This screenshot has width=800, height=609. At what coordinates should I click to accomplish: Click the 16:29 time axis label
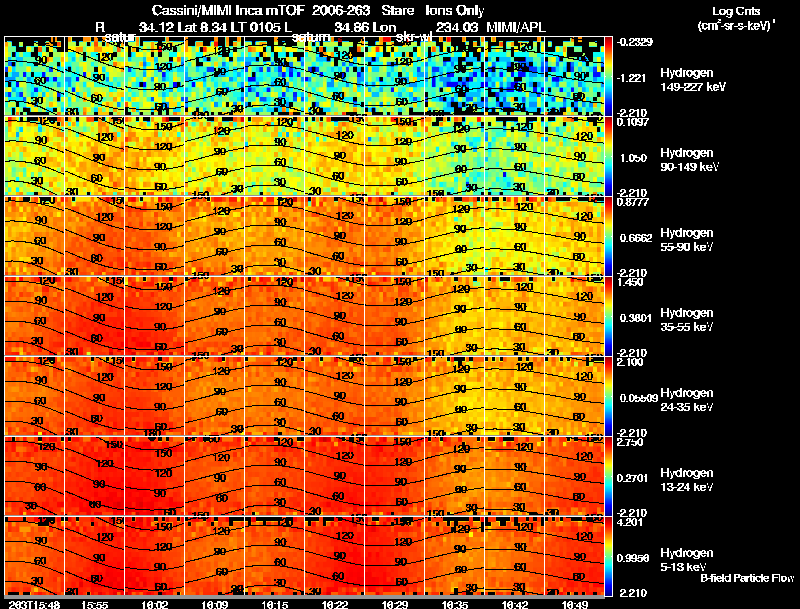394,604
